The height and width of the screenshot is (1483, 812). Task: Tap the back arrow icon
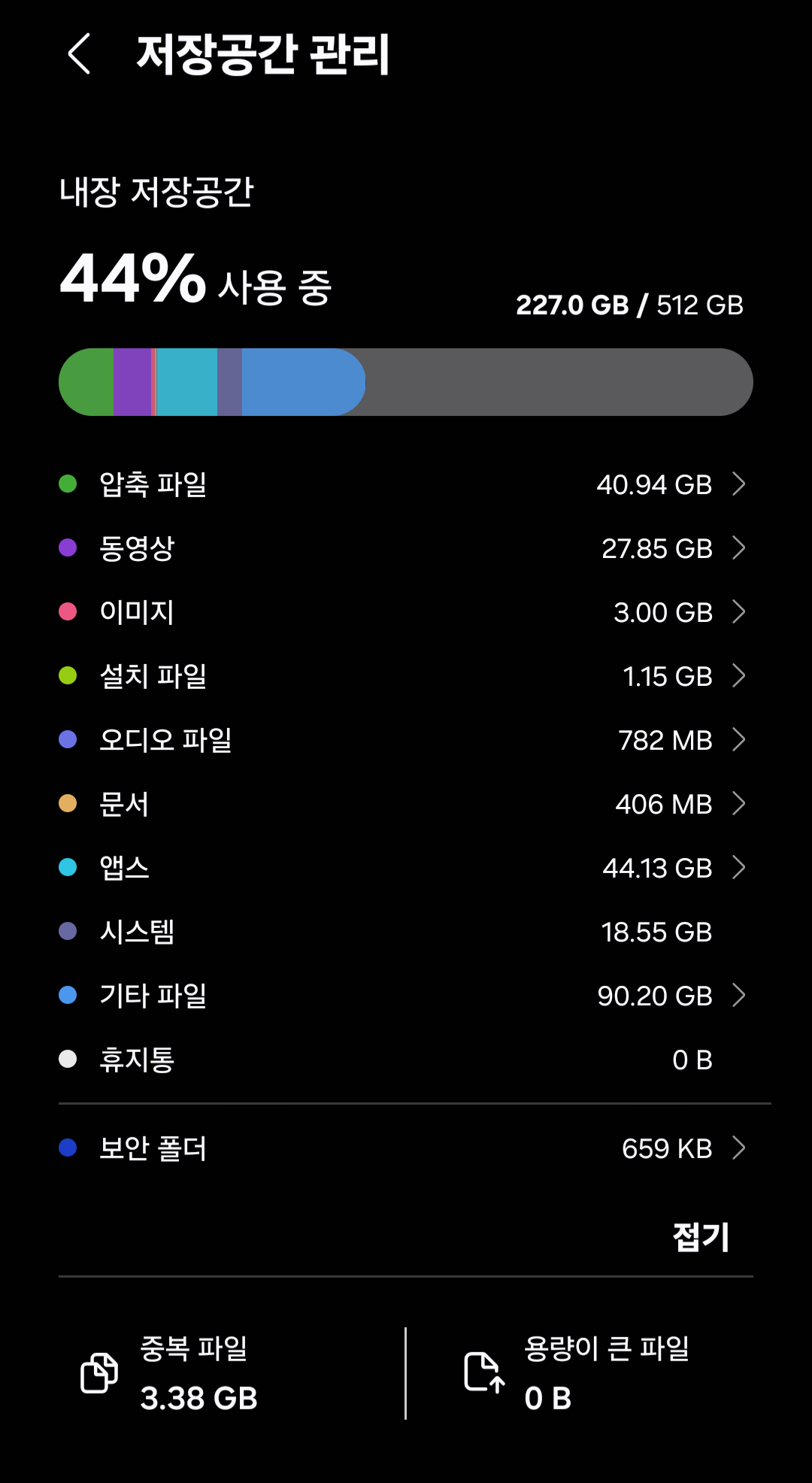tap(80, 54)
